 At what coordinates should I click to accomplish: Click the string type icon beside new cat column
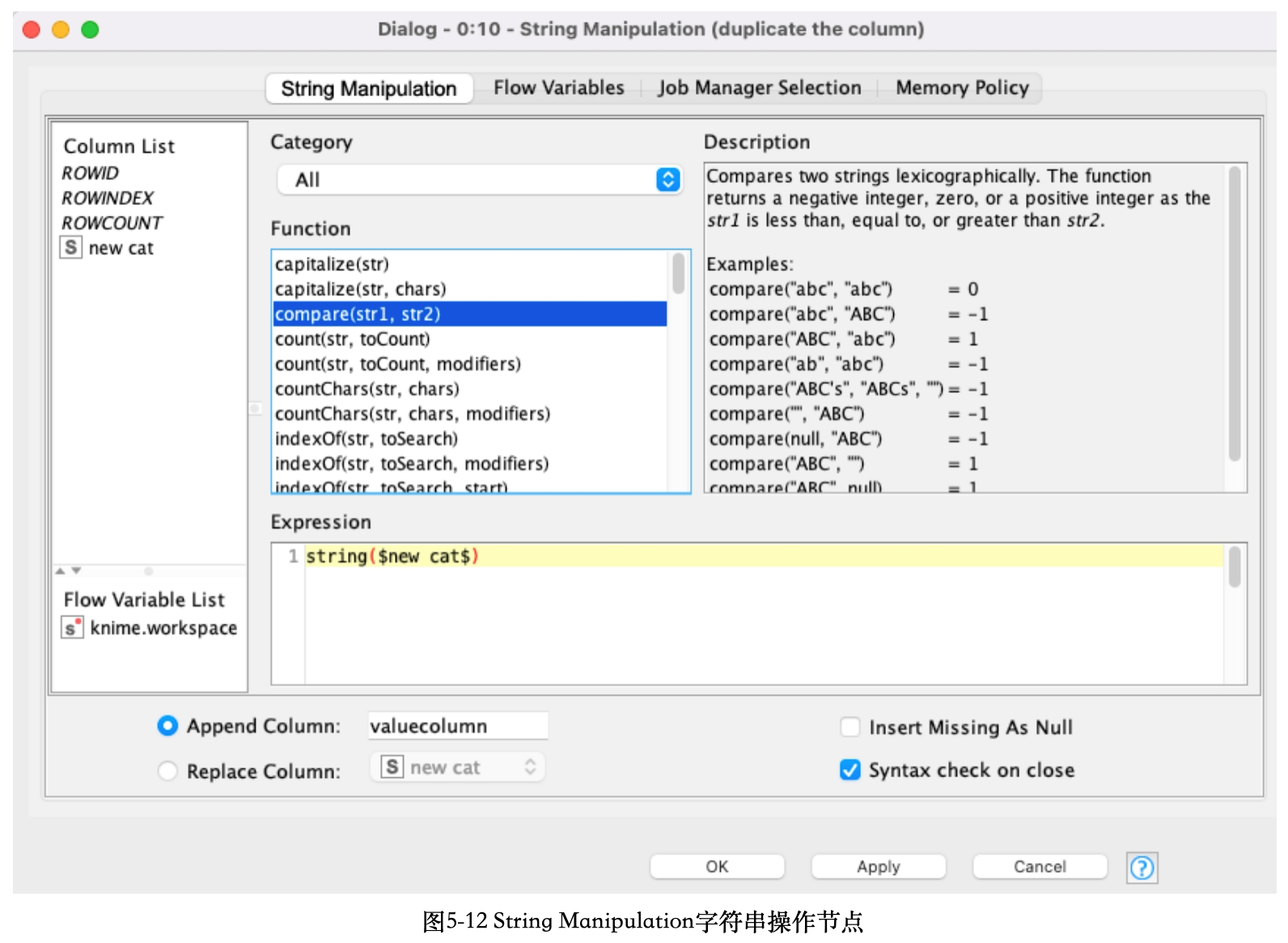(71, 247)
